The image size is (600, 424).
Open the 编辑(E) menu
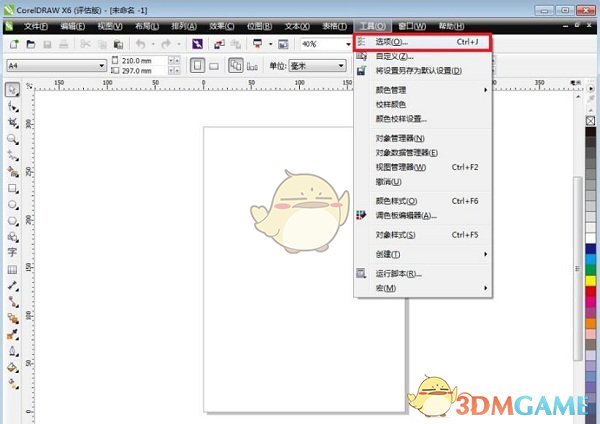click(72, 26)
